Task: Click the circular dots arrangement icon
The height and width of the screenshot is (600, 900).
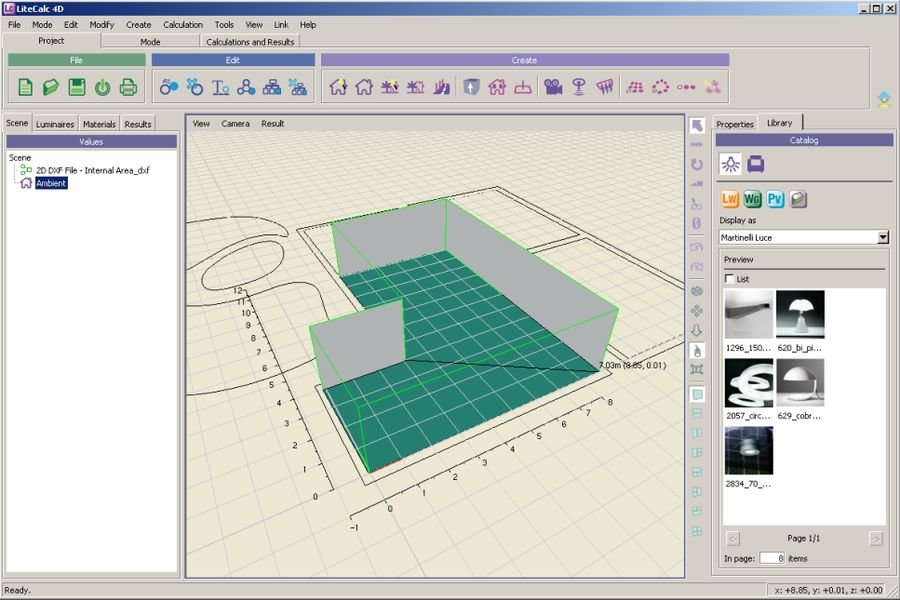Action: (660, 87)
